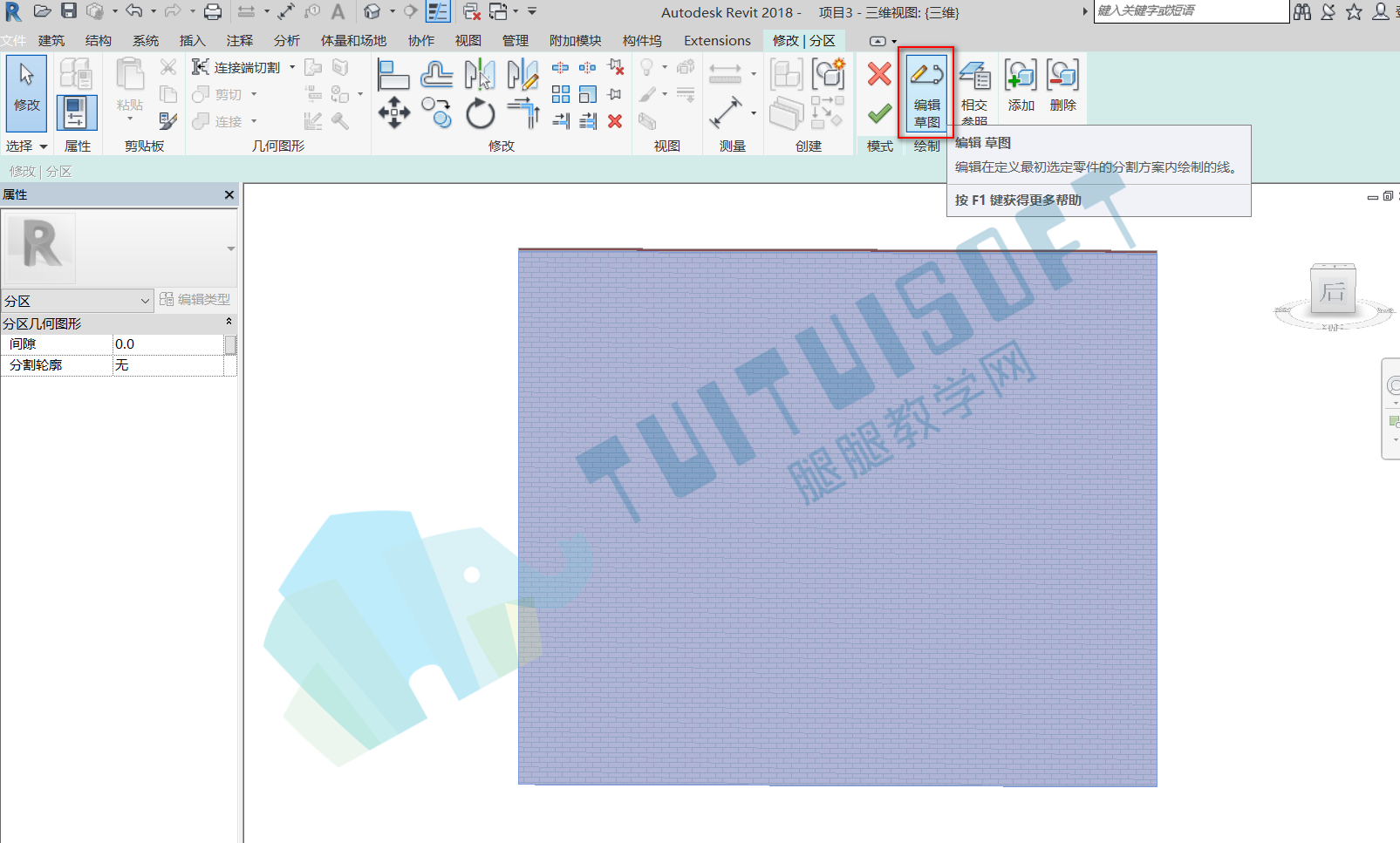Click the 修改 select tool button
Image resolution: width=1400 pixels, height=843 pixels.
pos(26,92)
